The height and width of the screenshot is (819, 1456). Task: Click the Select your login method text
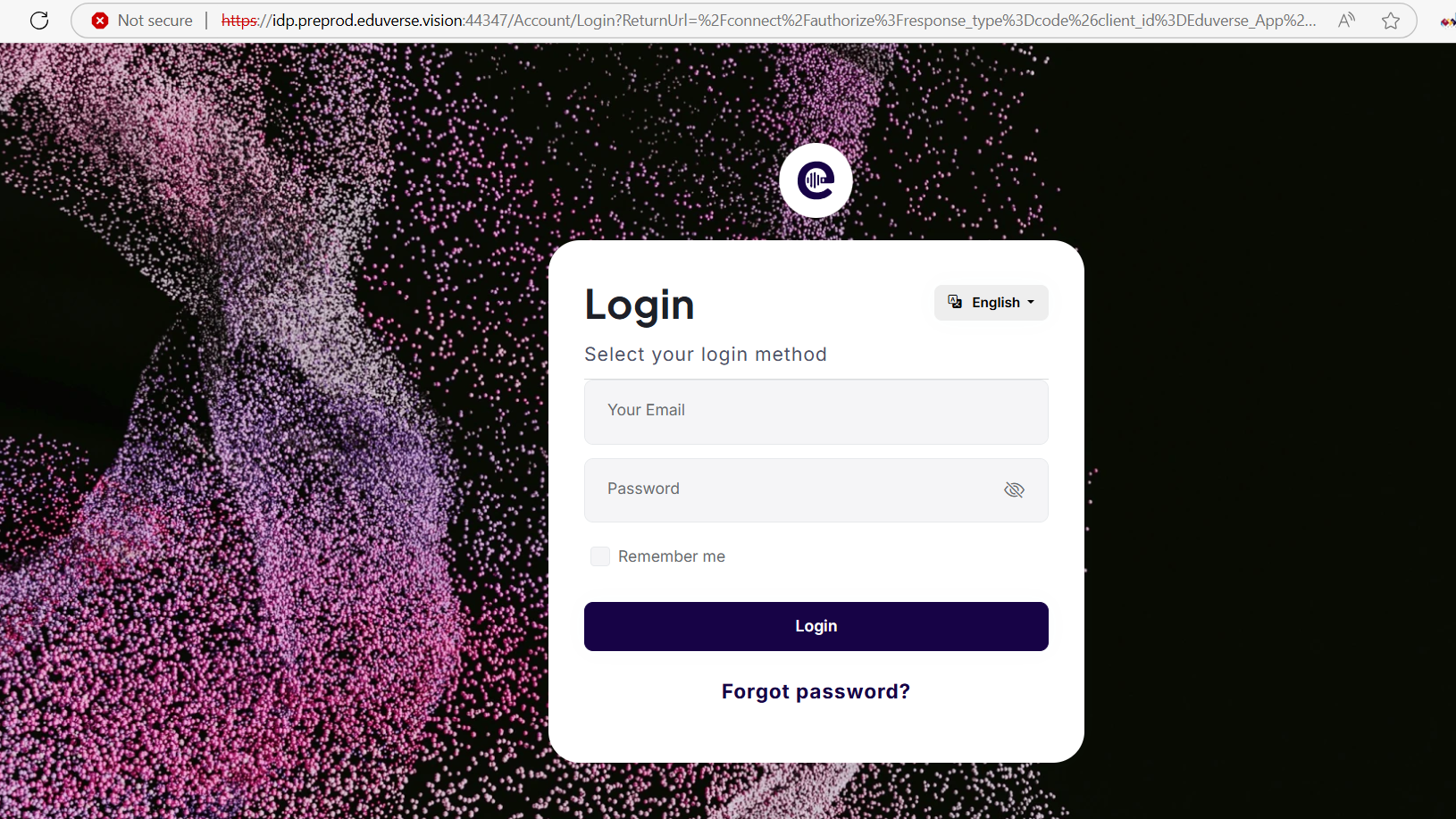pos(706,355)
